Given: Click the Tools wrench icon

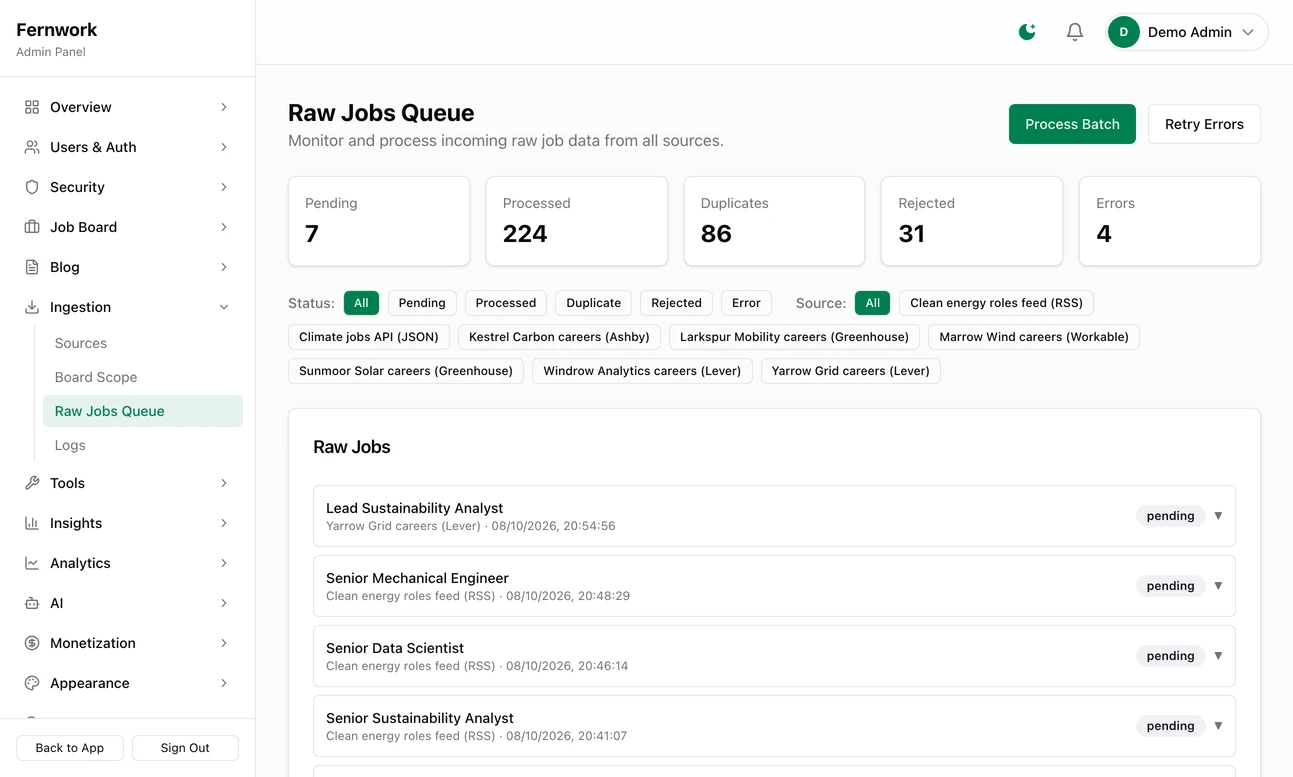Looking at the screenshot, I should (32, 483).
